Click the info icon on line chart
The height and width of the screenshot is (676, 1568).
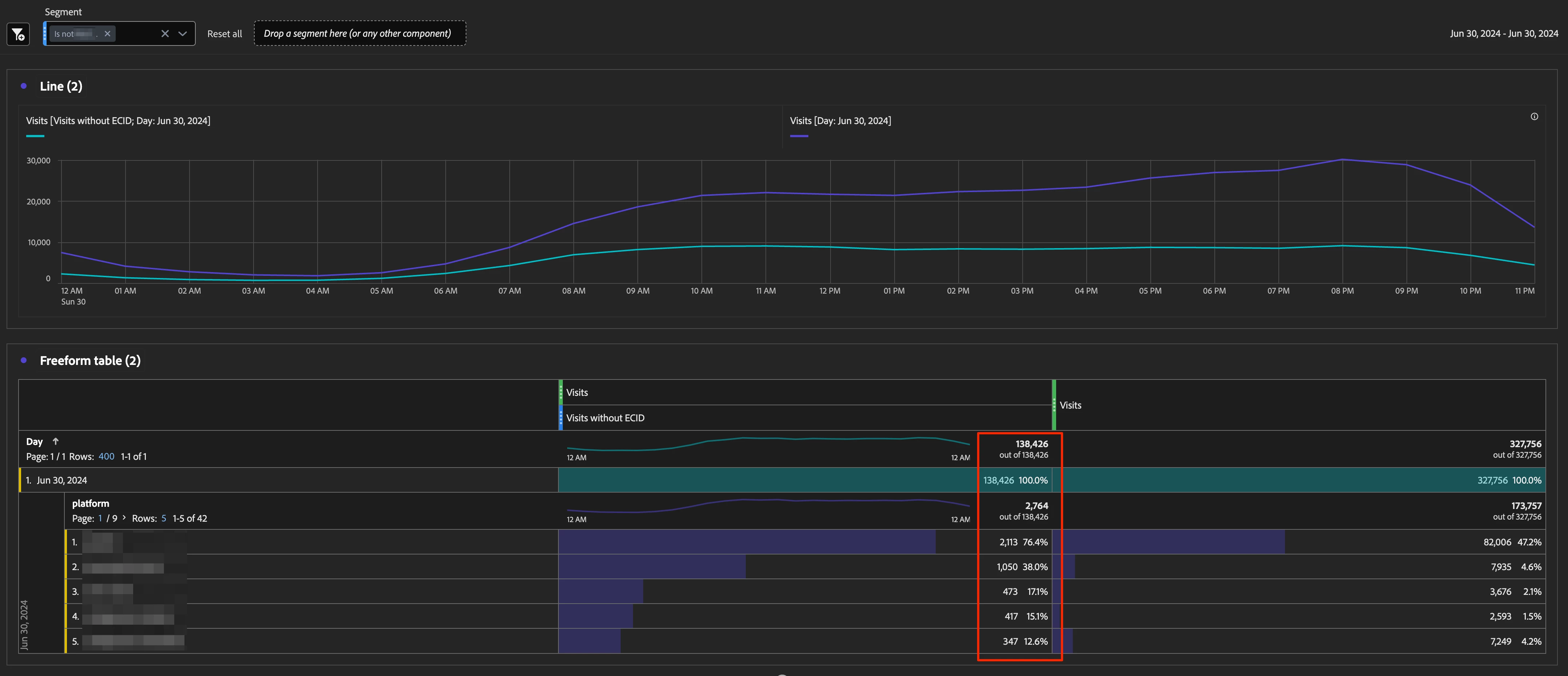(x=1534, y=116)
